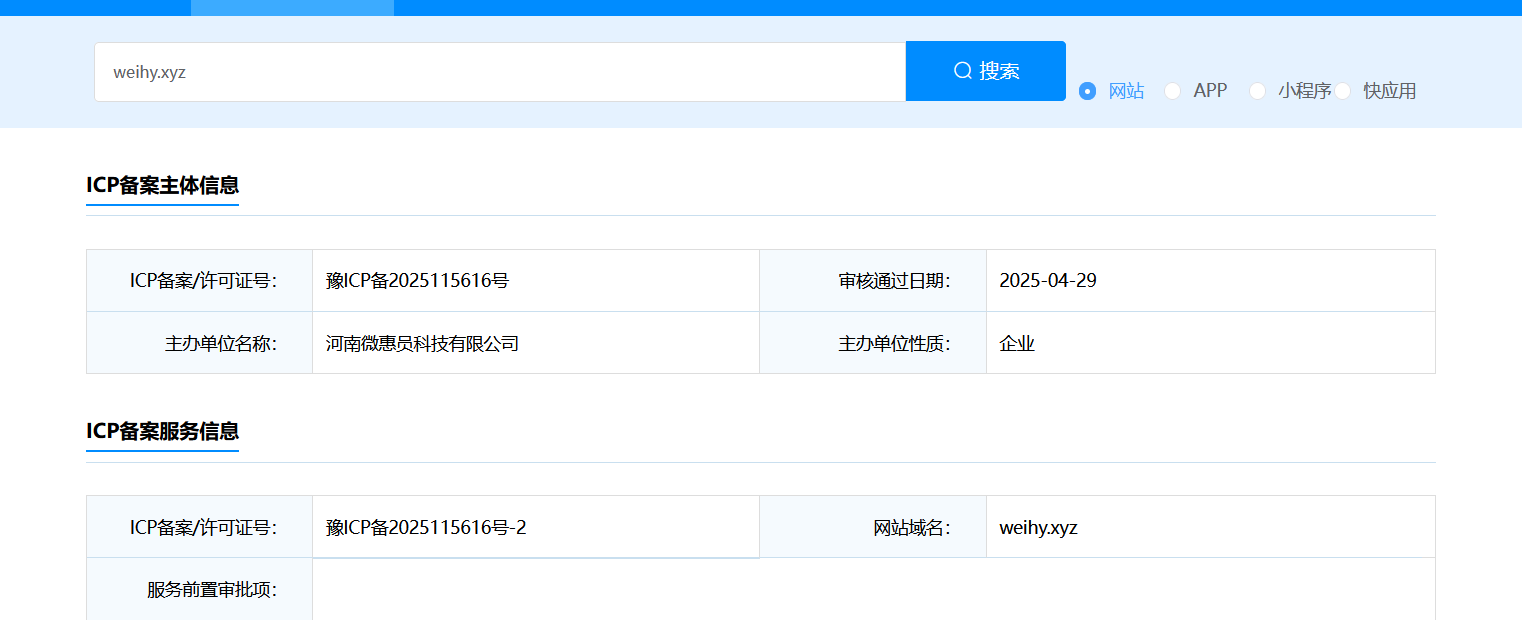Click the highlighted tab in the top bar
Image resolution: width=1522 pixels, height=620 pixels.
[x=292, y=8]
